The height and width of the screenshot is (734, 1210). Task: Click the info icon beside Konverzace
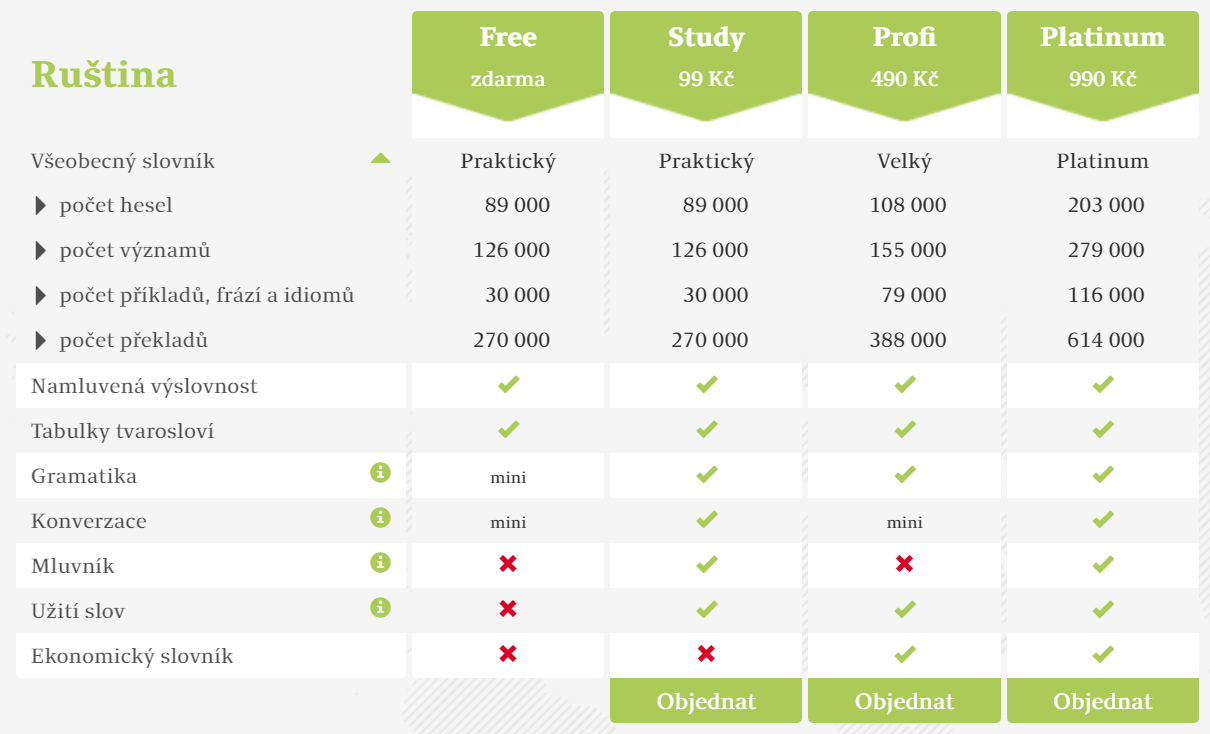[x=380, y=517]
